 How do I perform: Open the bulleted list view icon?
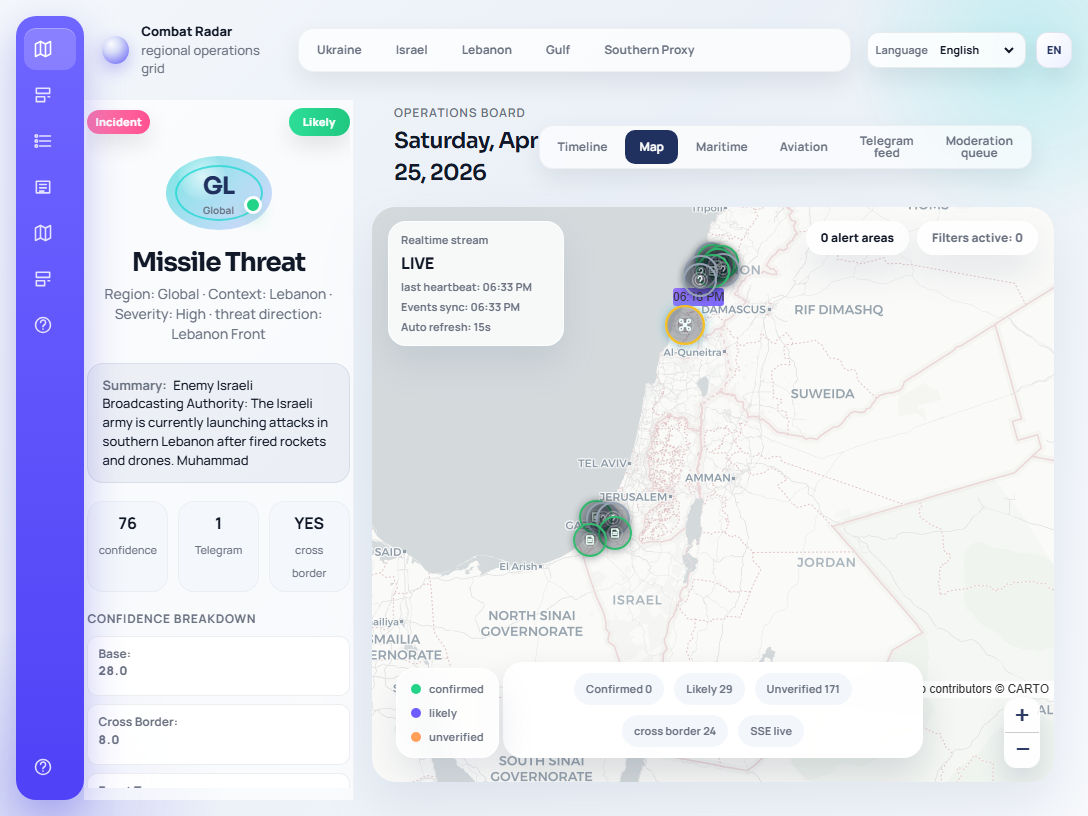tap(43, 141)
